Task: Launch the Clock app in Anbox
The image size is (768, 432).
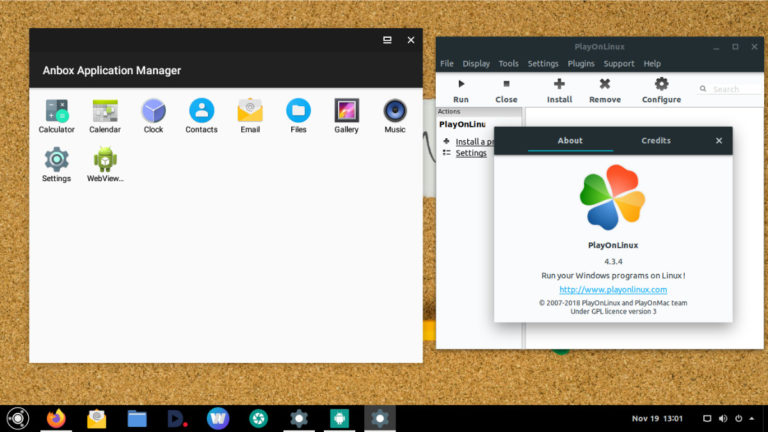Action: (153, 116)
